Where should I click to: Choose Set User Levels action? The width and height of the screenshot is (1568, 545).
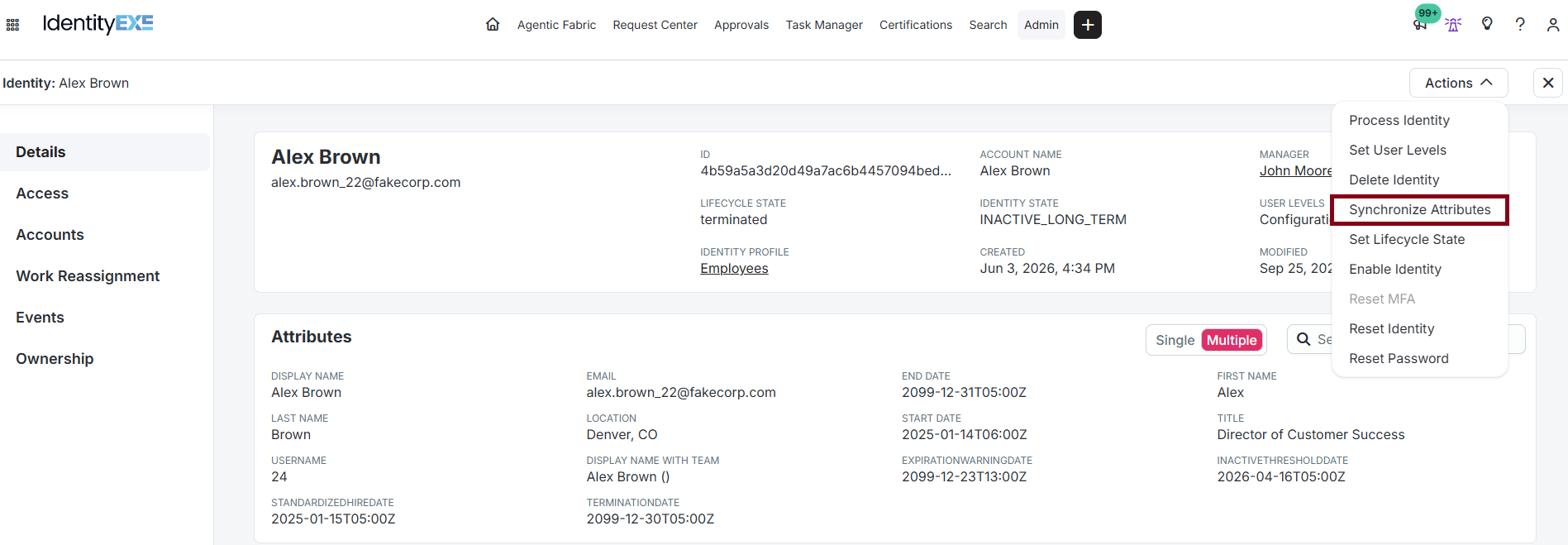pyautogui.click(x=1420, y=150)
